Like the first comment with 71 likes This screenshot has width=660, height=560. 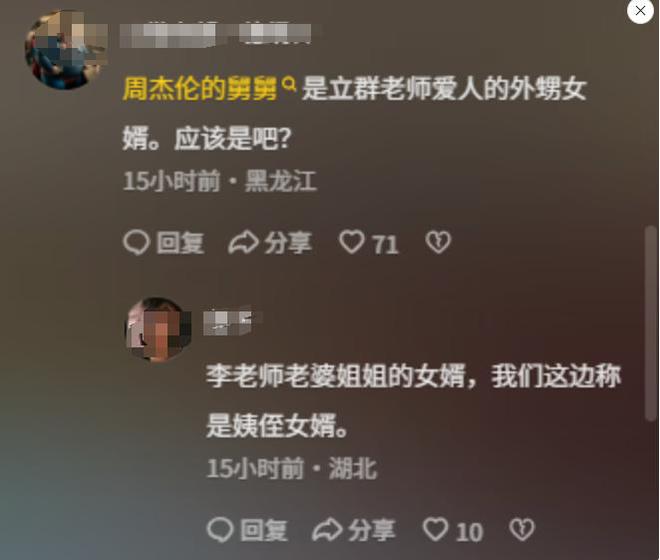click(351, 242)
